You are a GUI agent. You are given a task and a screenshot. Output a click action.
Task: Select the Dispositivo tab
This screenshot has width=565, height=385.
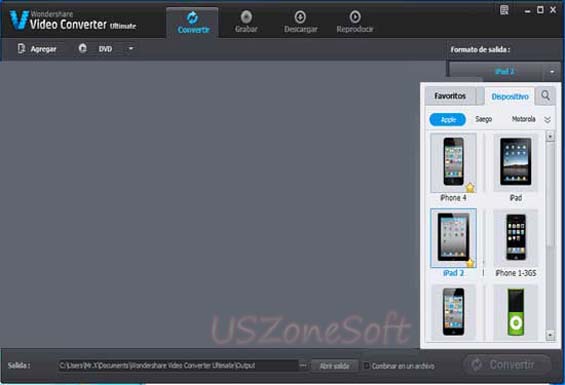point(510,97)
